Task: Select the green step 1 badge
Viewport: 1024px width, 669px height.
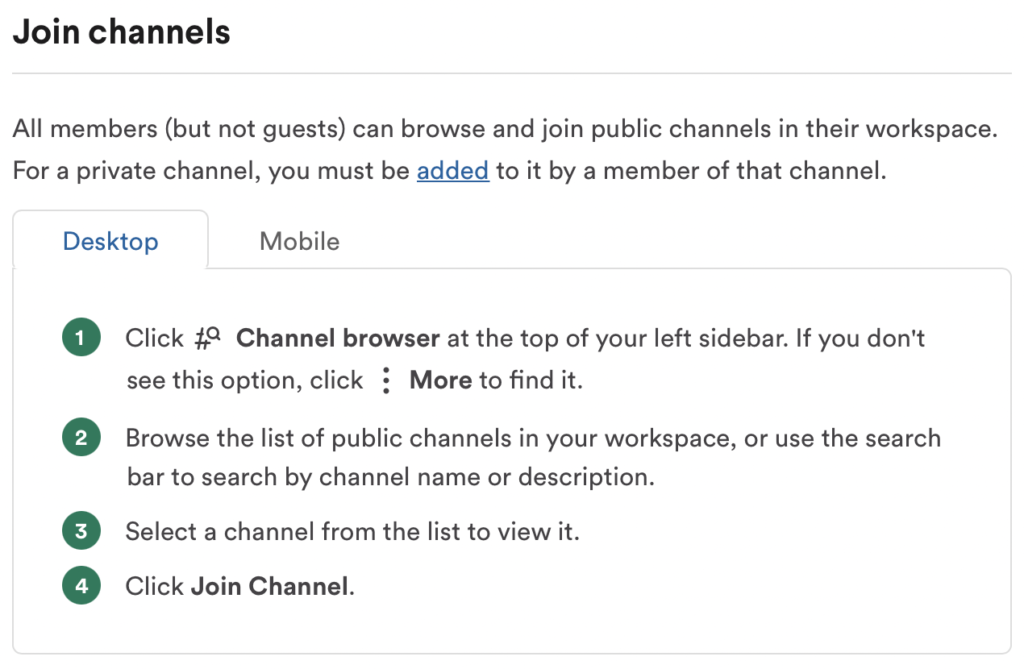Action: click(81, 337)
